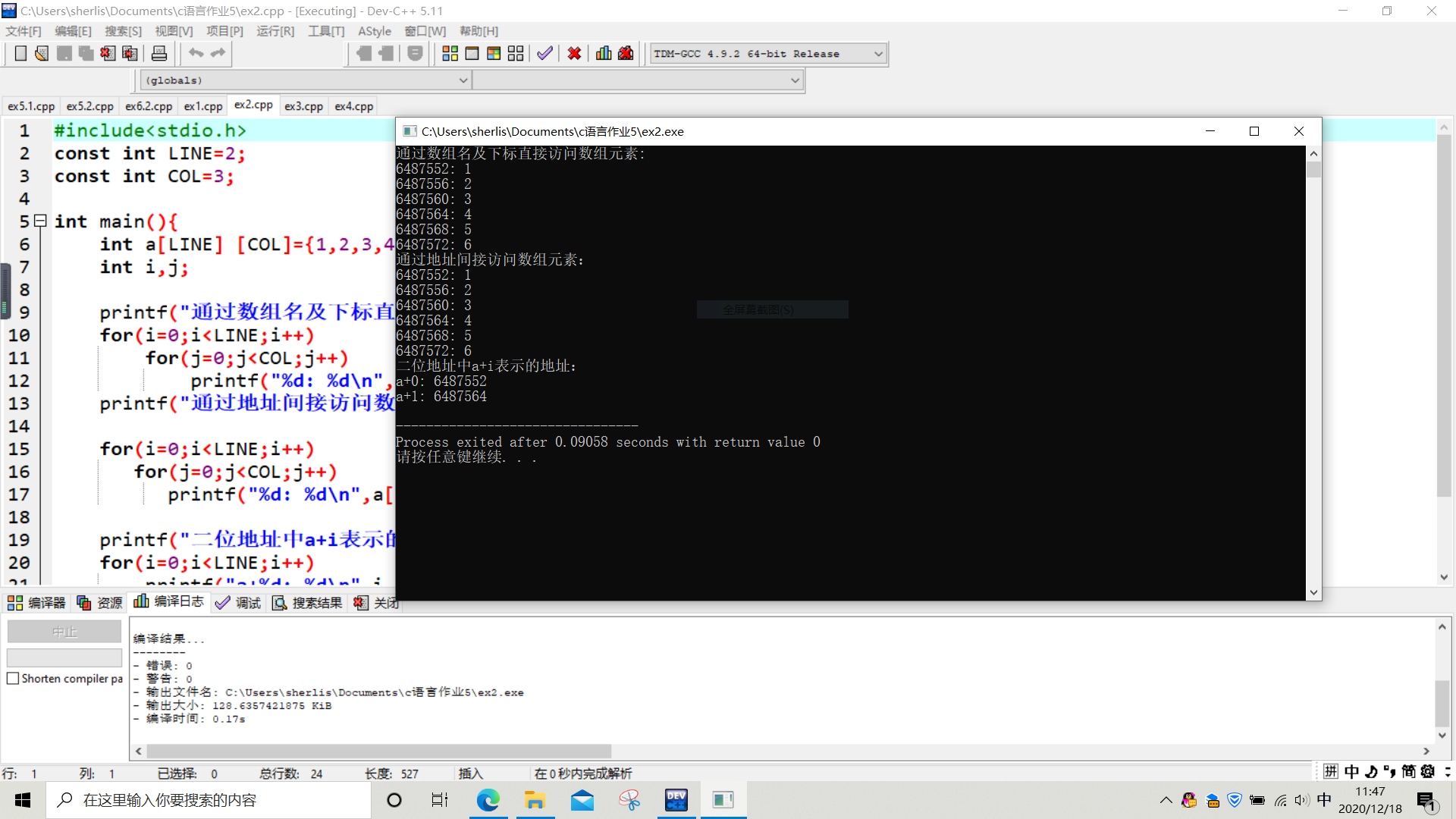Open the AStyle menu
Viewport: 1456px width, 819px height.
pyautogui.click(x=375, y=31)
